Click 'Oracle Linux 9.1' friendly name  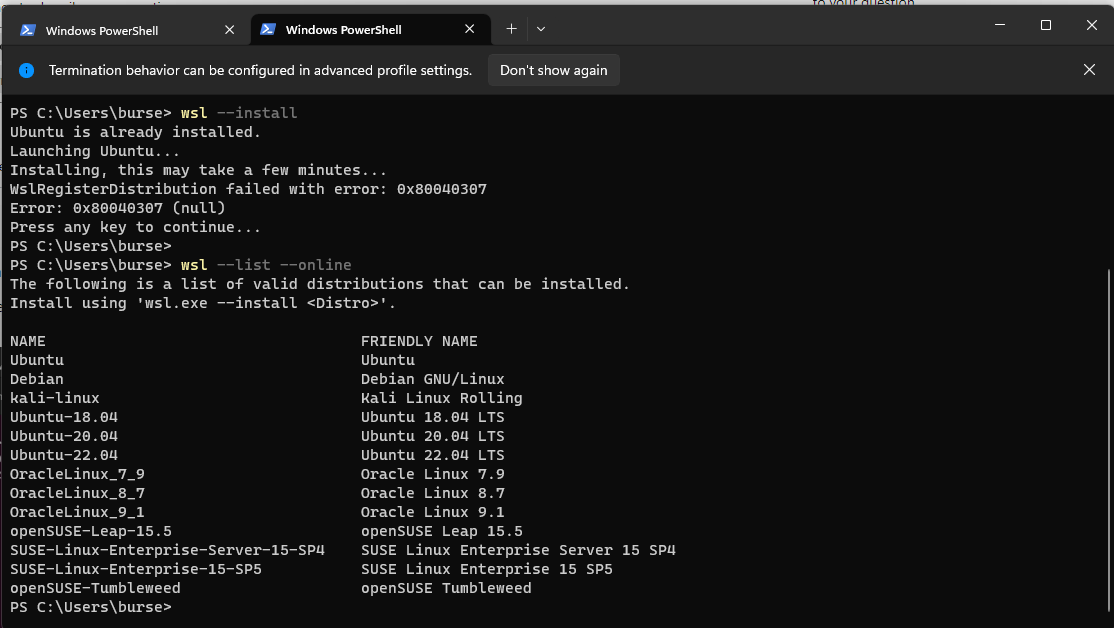pos(433,512)
